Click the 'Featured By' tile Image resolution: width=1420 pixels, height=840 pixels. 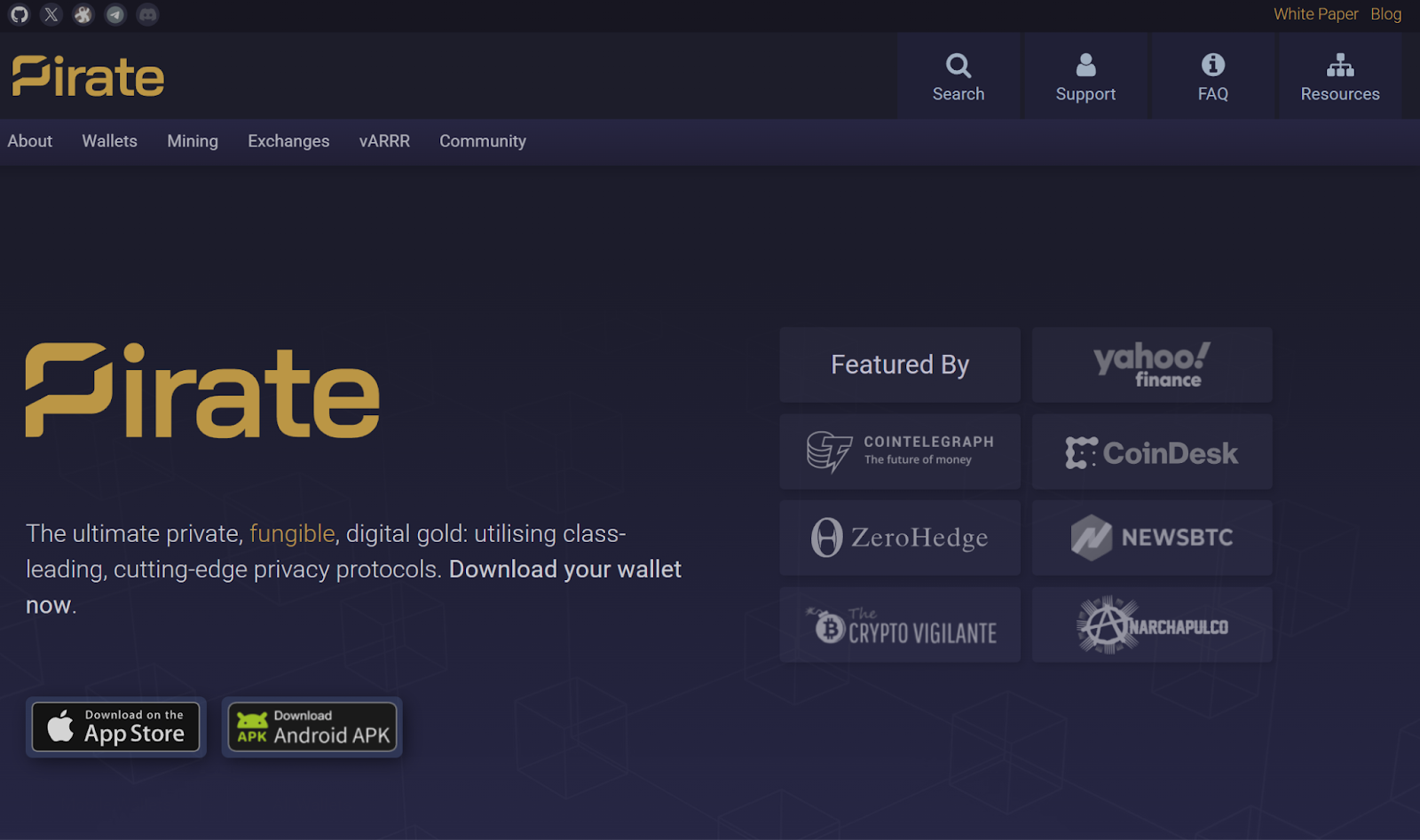[900, 365]
